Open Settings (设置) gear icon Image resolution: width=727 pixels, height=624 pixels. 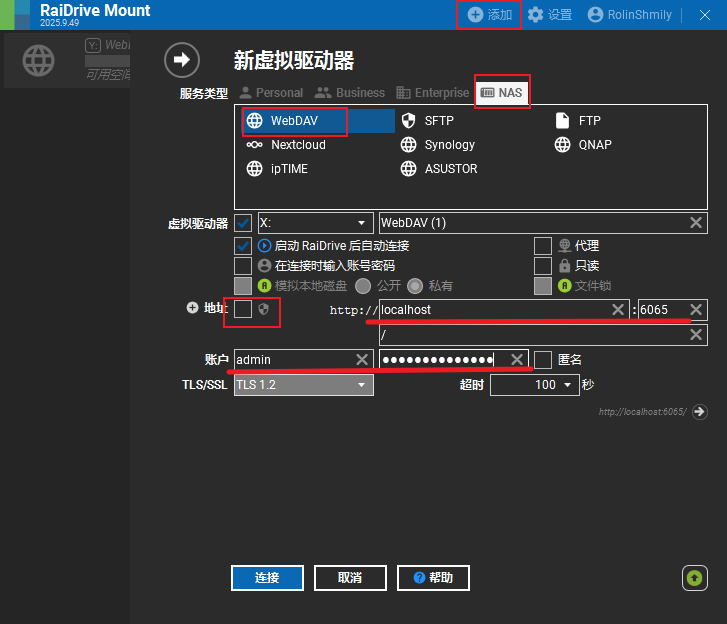point(535,15)
